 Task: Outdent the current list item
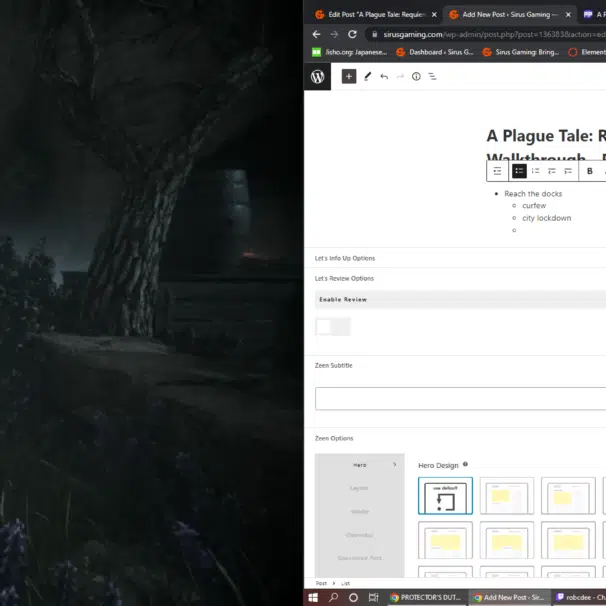(551, 171)
